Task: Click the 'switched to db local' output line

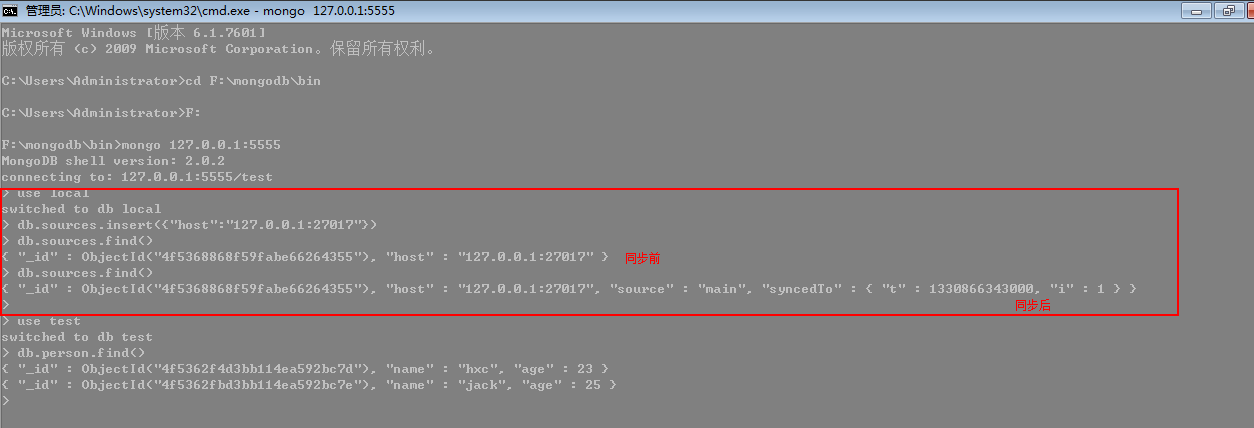Action: [x=82, y=209]
